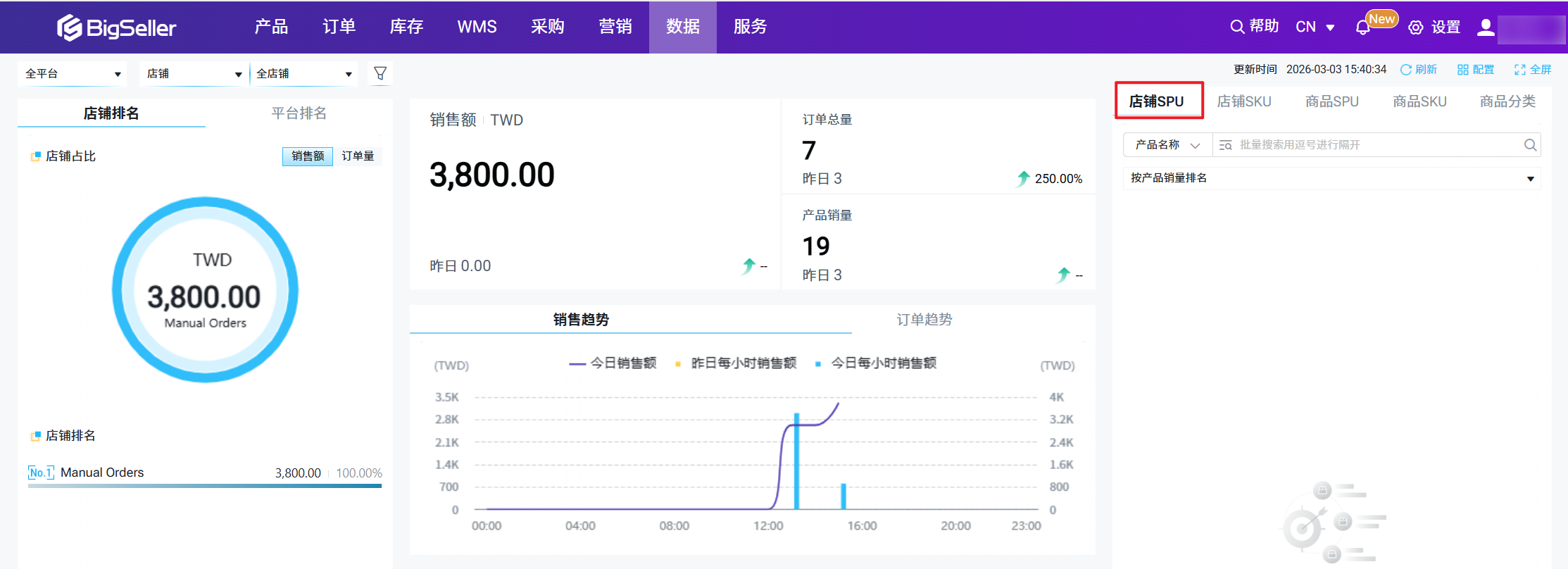Click the search magnifier in product search box
Image resolution: width=1568 pixels, height=569 pixels.
1530,145
